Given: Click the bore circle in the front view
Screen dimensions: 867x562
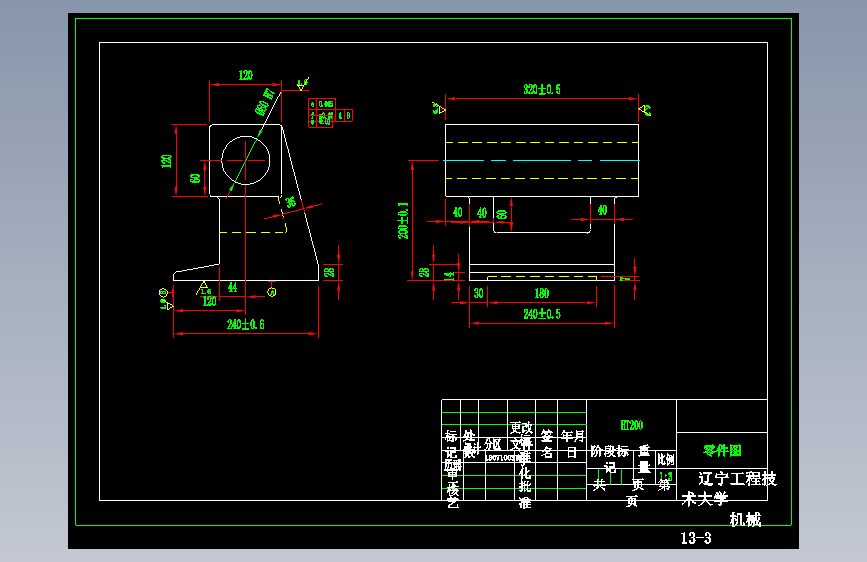Looking at the screenshot, I should [x=246, y=160].
